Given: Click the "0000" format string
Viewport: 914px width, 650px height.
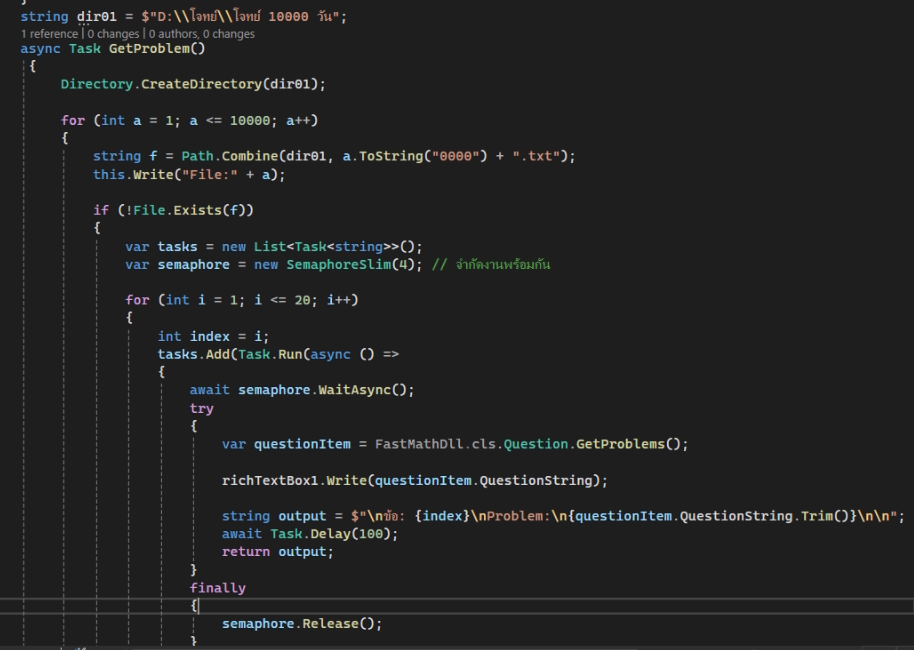Looking at the screenshot, I should (x=455, y=156).
